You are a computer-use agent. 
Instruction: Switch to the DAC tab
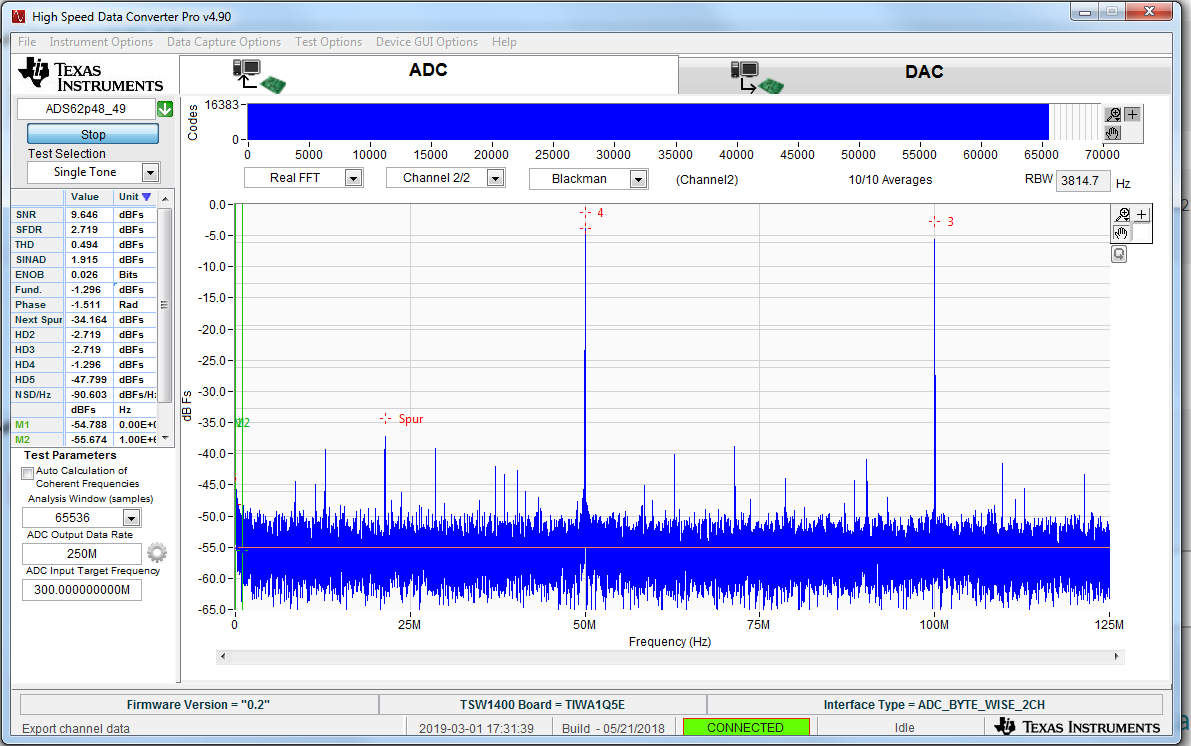point(924,76)
